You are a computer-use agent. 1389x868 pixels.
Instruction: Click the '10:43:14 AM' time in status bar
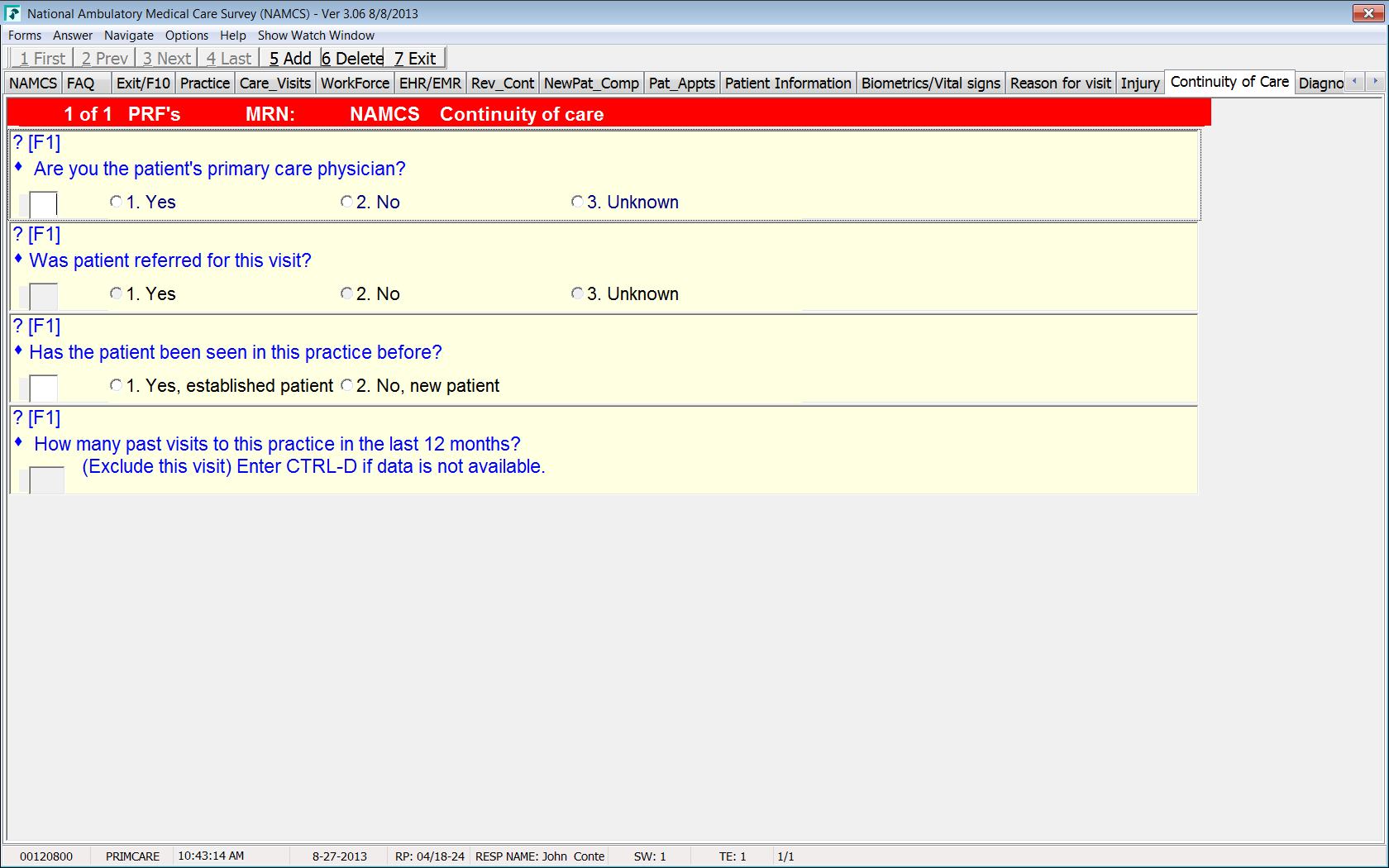211,856
